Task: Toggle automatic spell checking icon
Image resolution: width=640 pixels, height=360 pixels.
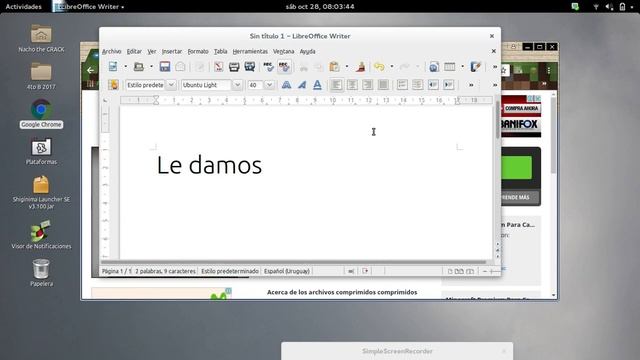Action: tap(284, 67)
